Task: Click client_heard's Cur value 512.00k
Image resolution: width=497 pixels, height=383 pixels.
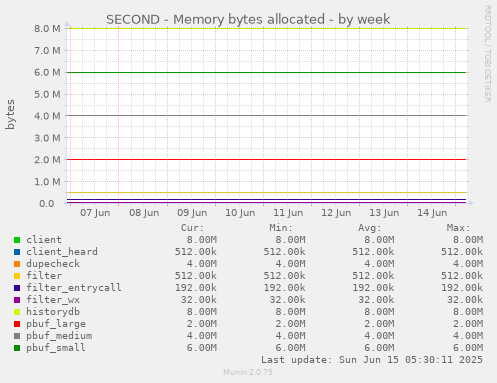Action: point(196,252)
